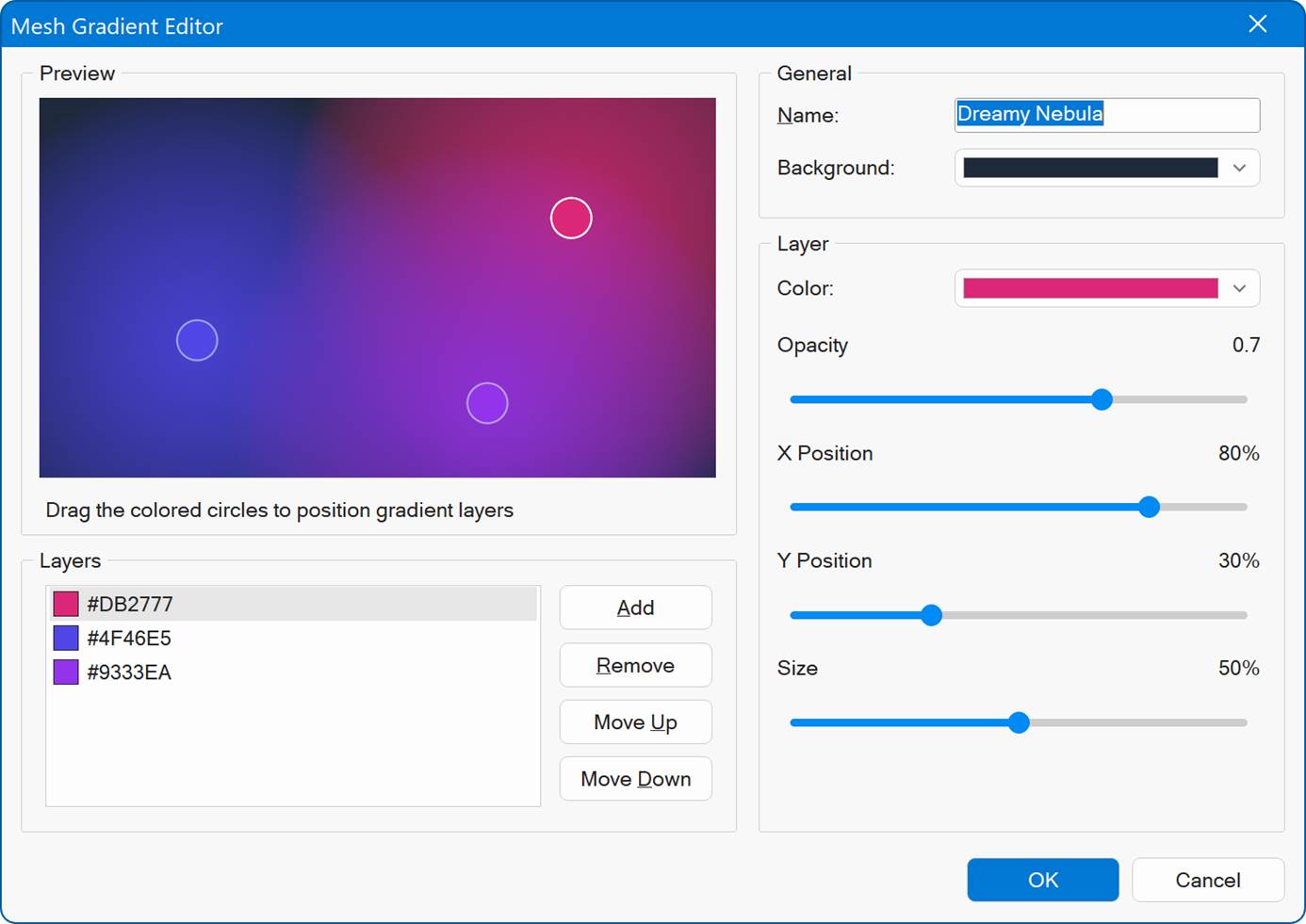Click the purple #9333EA color square

tap(66, 673)
